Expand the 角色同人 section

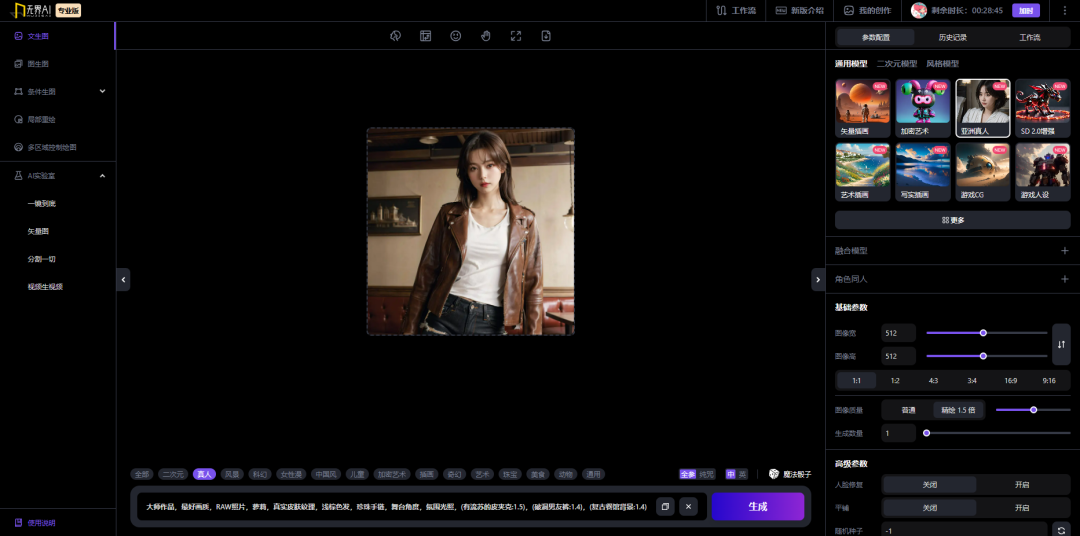tap(1064, 279)
